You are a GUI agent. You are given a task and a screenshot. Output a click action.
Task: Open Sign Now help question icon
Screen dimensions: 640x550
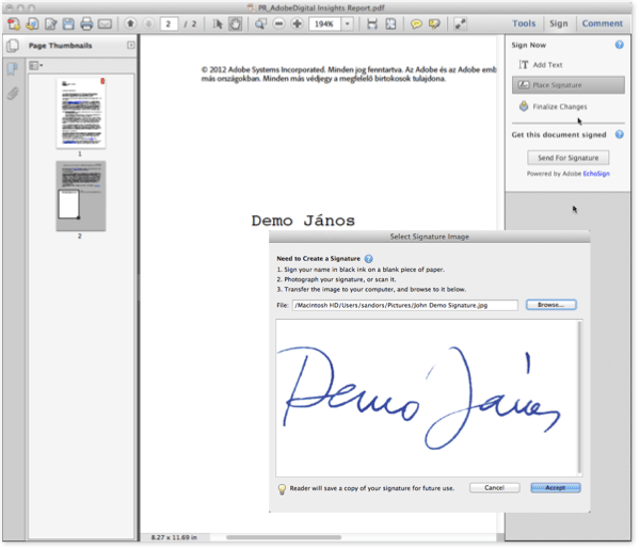coord(619,45)
